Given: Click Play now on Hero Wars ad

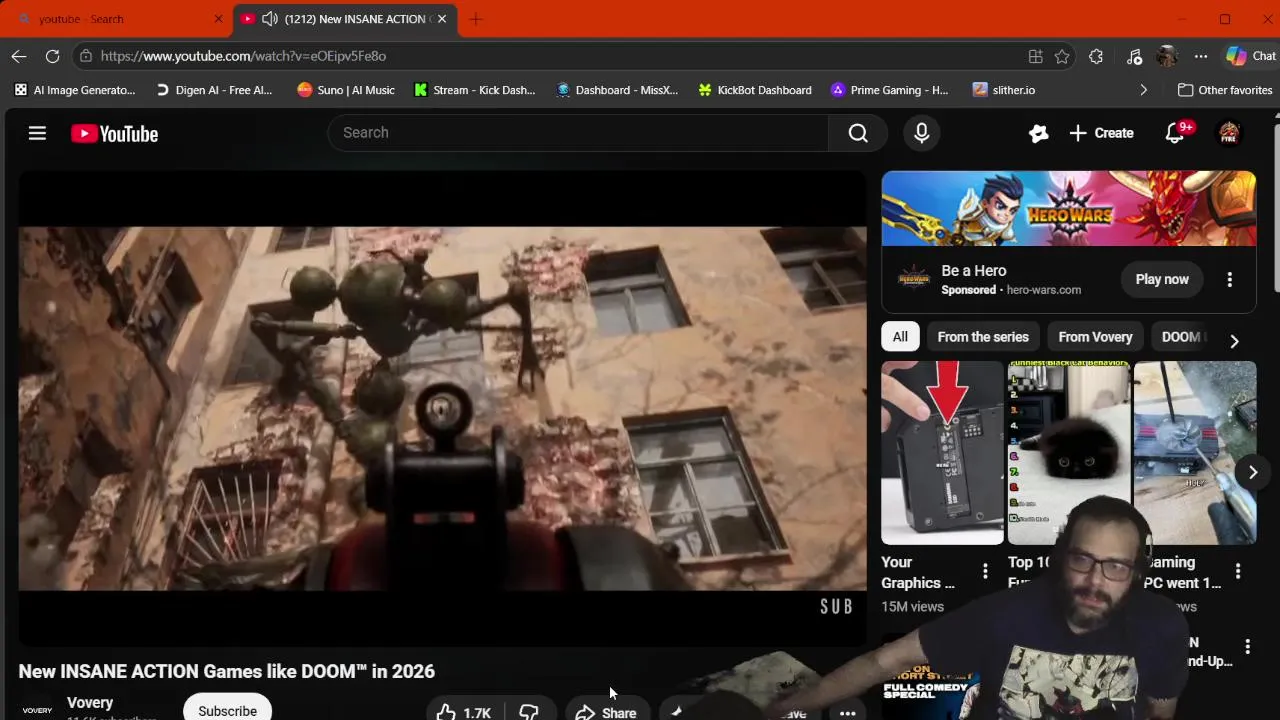Looking at the screenshot, I should [x=1162, y=280].
